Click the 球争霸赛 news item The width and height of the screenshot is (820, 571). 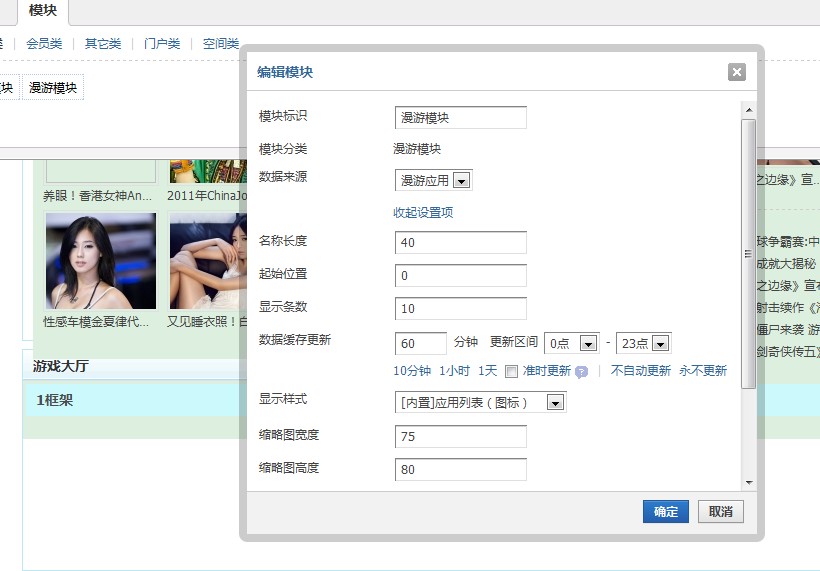click(788, 242)
